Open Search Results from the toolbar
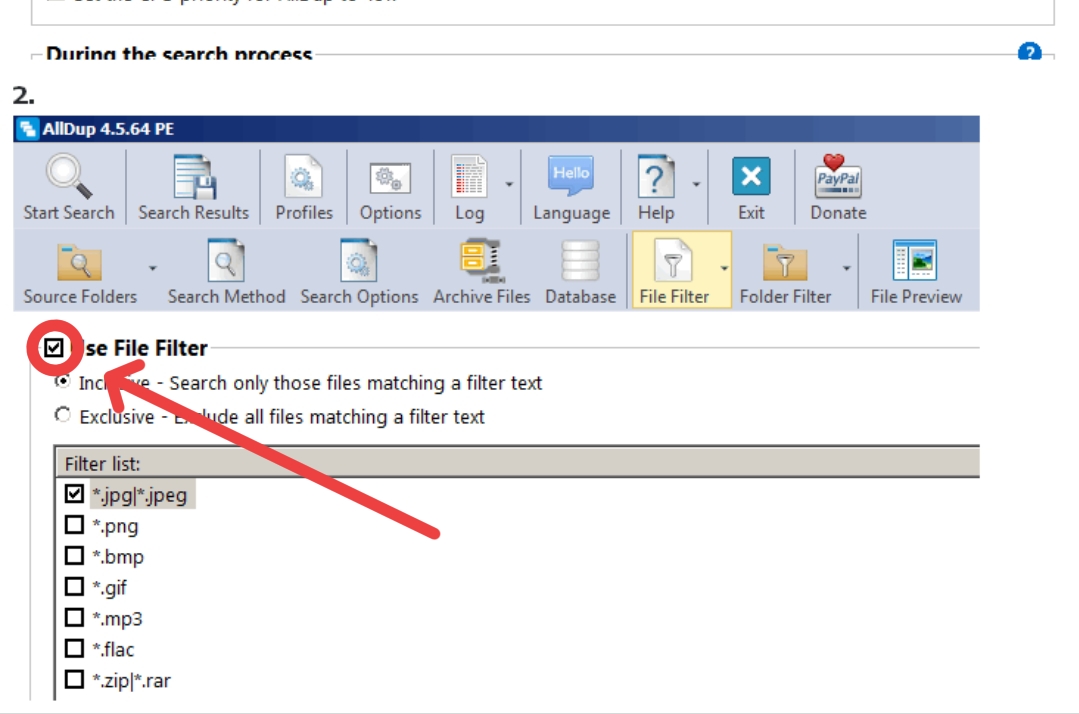The width and height of the screenshot is (1079, 714). (x=193, y=177)
